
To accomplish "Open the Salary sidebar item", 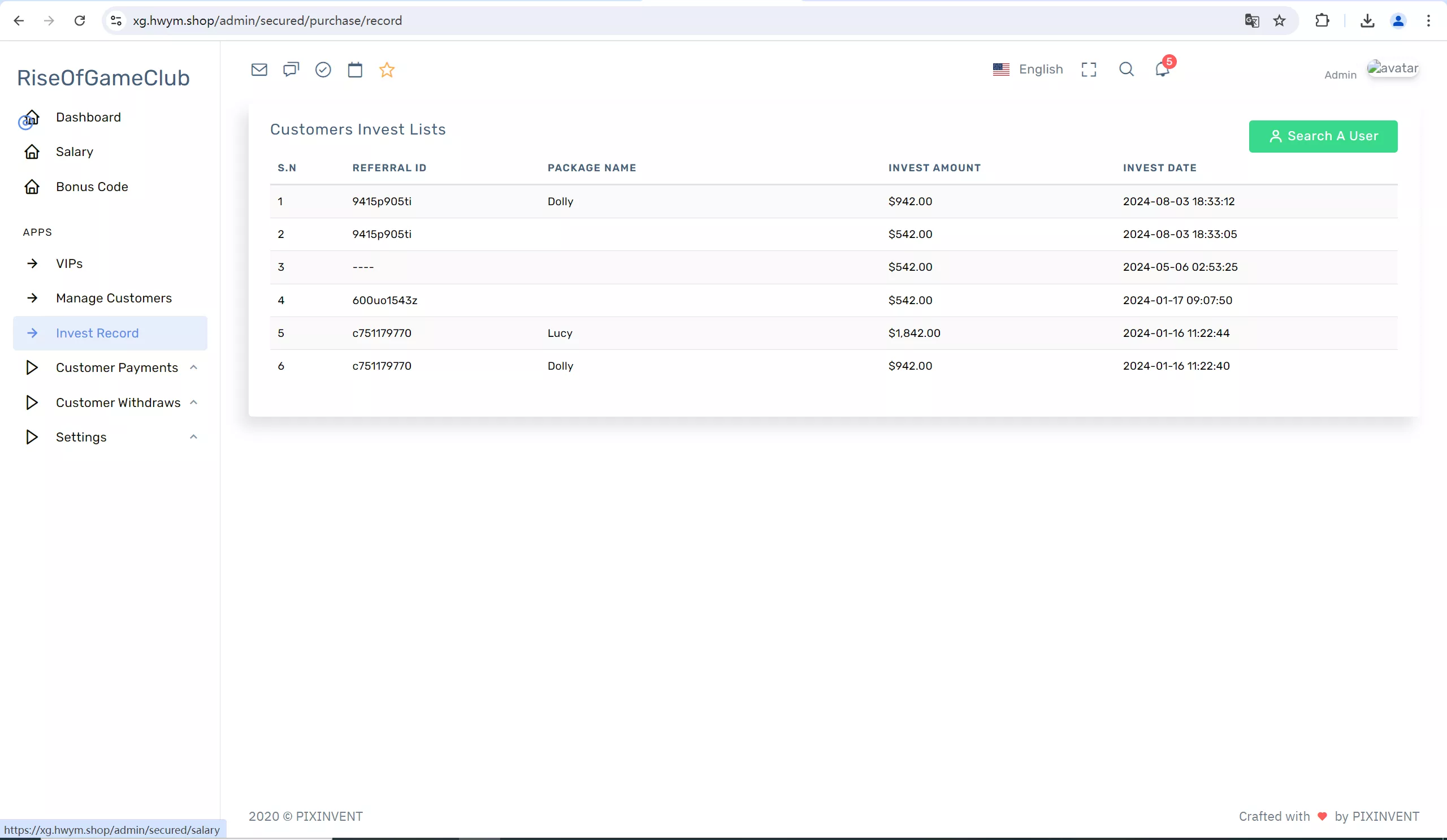I will coord(74,151).
